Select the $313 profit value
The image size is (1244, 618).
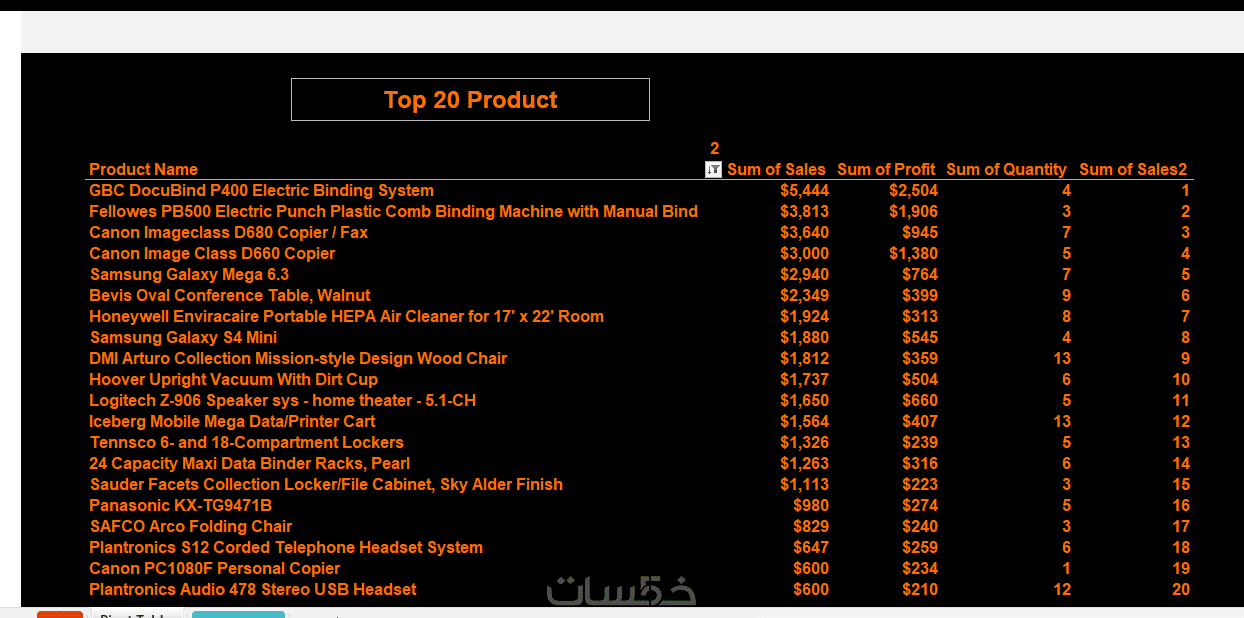pyautogui.click(x=920, y=317)
